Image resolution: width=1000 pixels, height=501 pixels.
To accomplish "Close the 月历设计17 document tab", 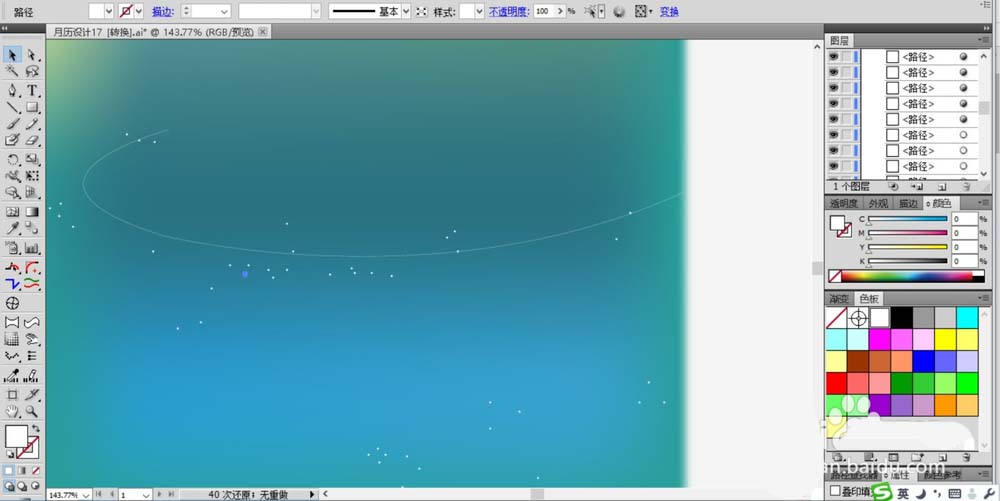I will pos(263,31).
